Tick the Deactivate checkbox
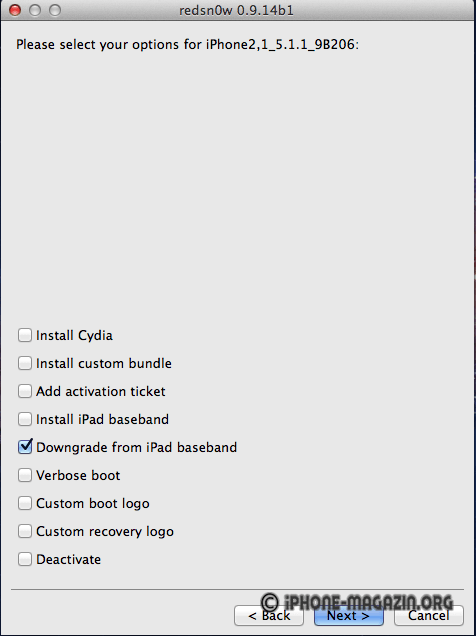 [25, 559]
